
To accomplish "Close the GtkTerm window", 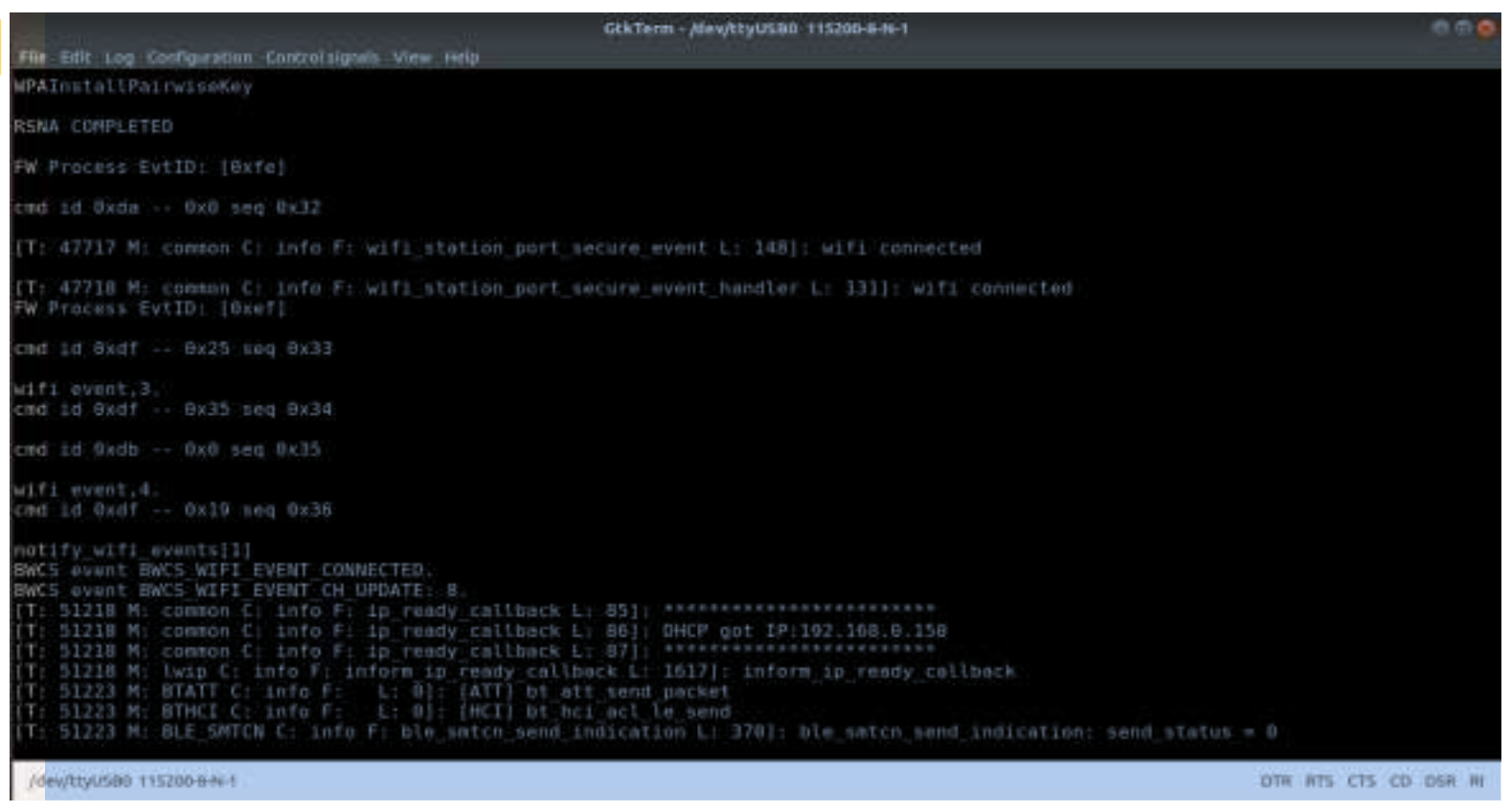I will pos(1486,28).
